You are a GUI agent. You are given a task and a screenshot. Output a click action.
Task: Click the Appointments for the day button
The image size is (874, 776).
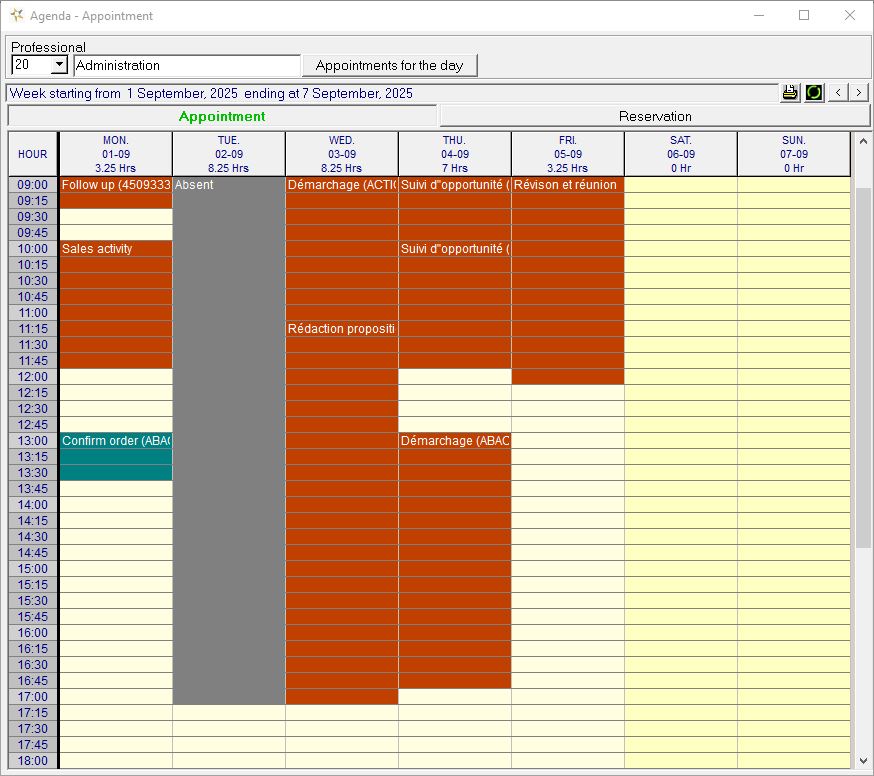389,65
